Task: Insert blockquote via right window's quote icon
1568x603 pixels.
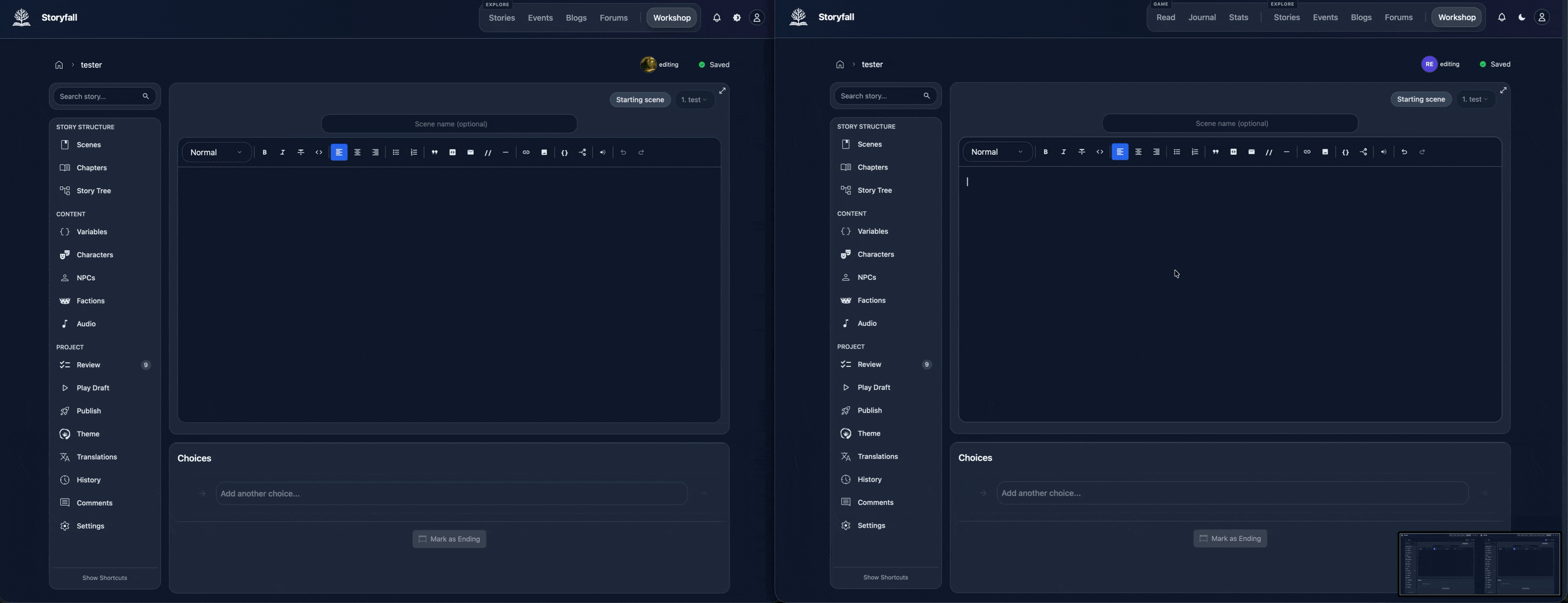Action: [x=1215, y=152]
